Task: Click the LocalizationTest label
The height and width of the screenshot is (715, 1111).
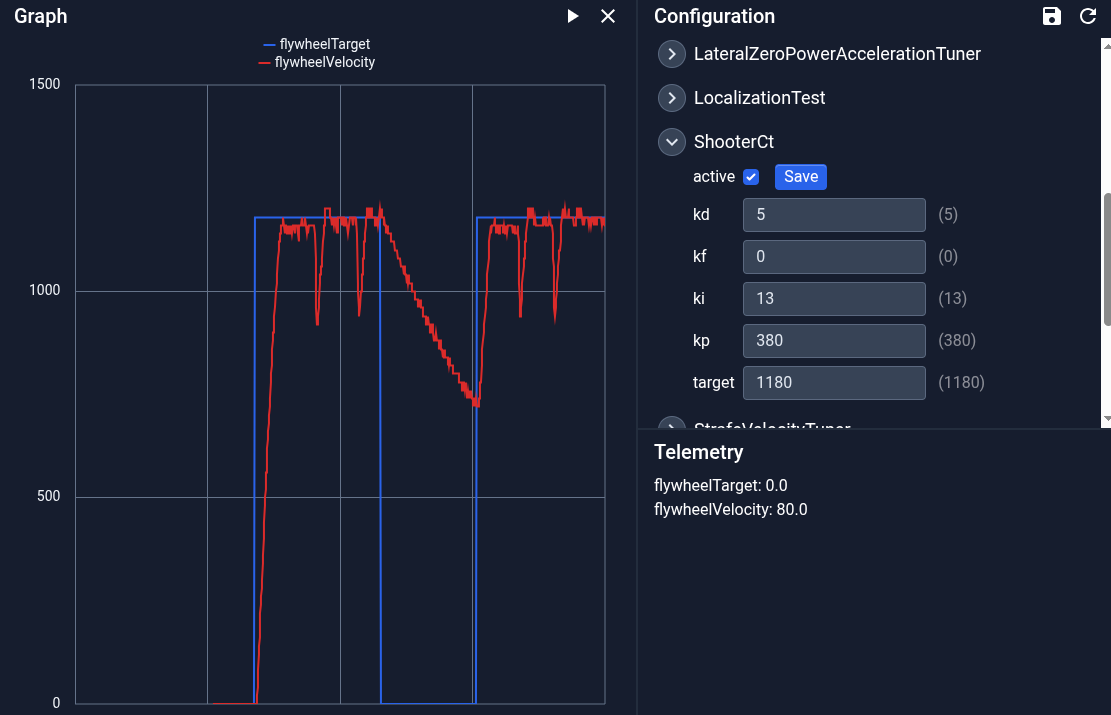Action: pyautogui.click(x=759, y=98)
